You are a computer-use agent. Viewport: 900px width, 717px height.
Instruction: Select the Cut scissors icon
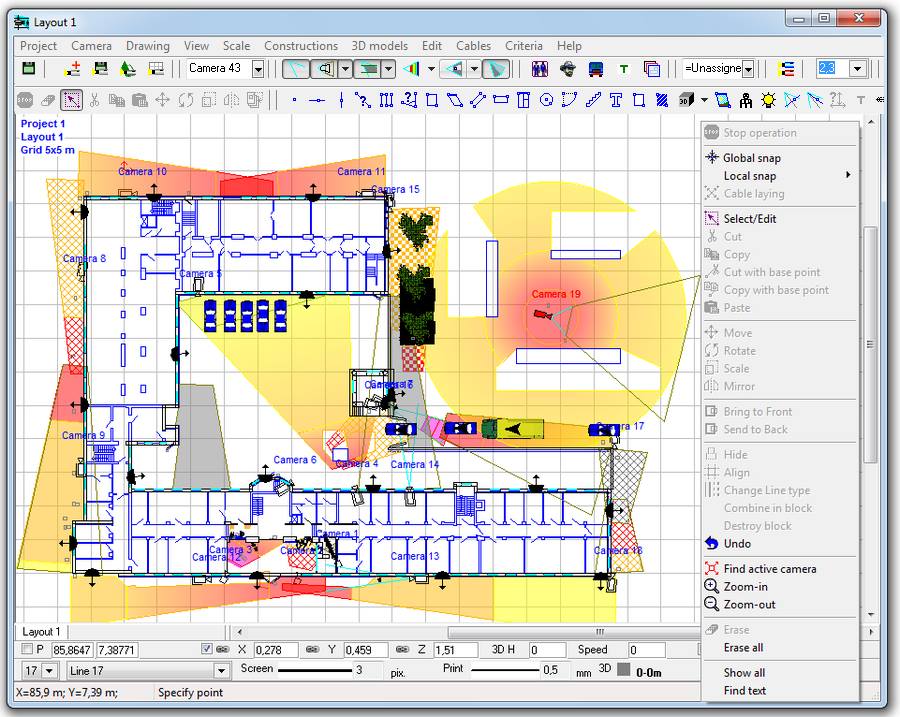coord(94,100)
